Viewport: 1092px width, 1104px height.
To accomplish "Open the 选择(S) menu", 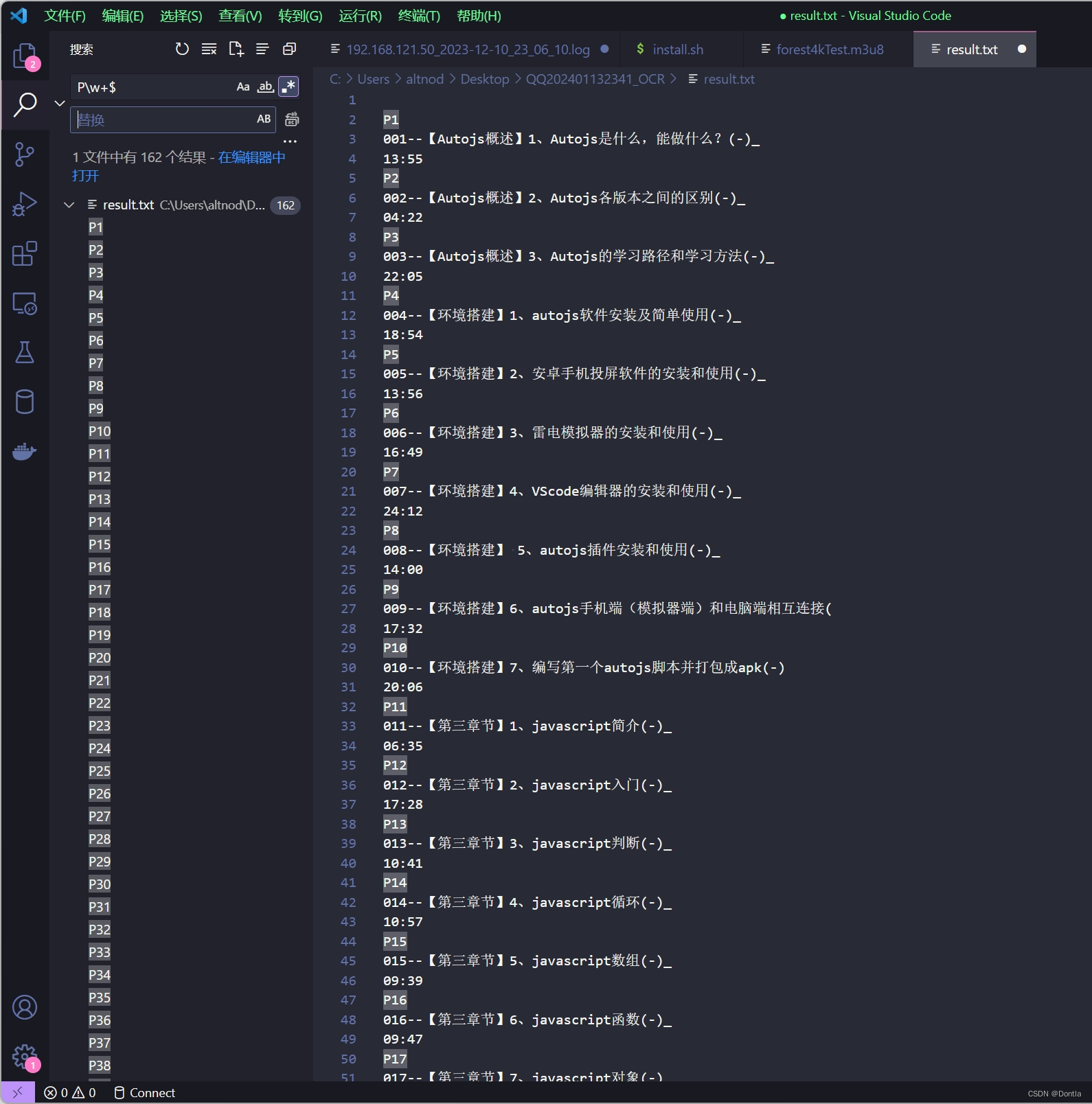I will coord(181,16).
